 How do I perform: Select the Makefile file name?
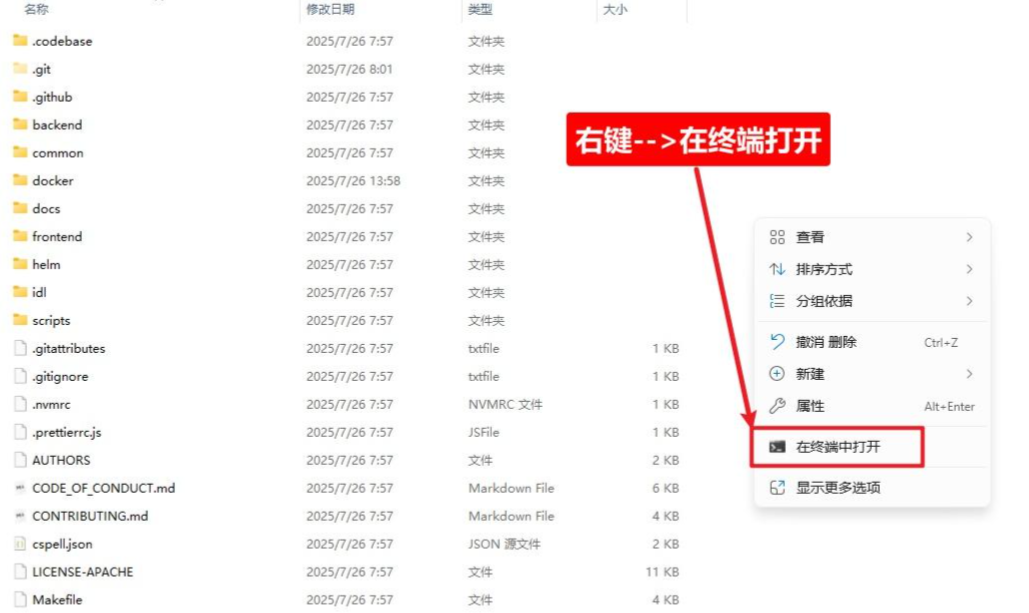(57, 599)
